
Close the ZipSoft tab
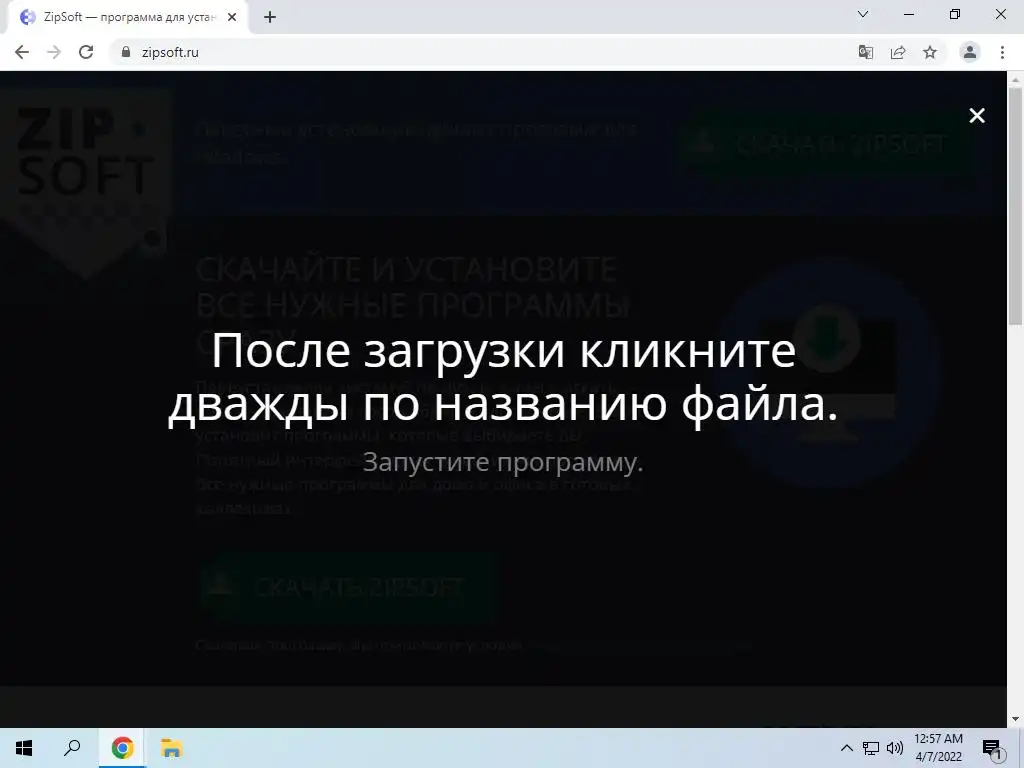(232, 18)
